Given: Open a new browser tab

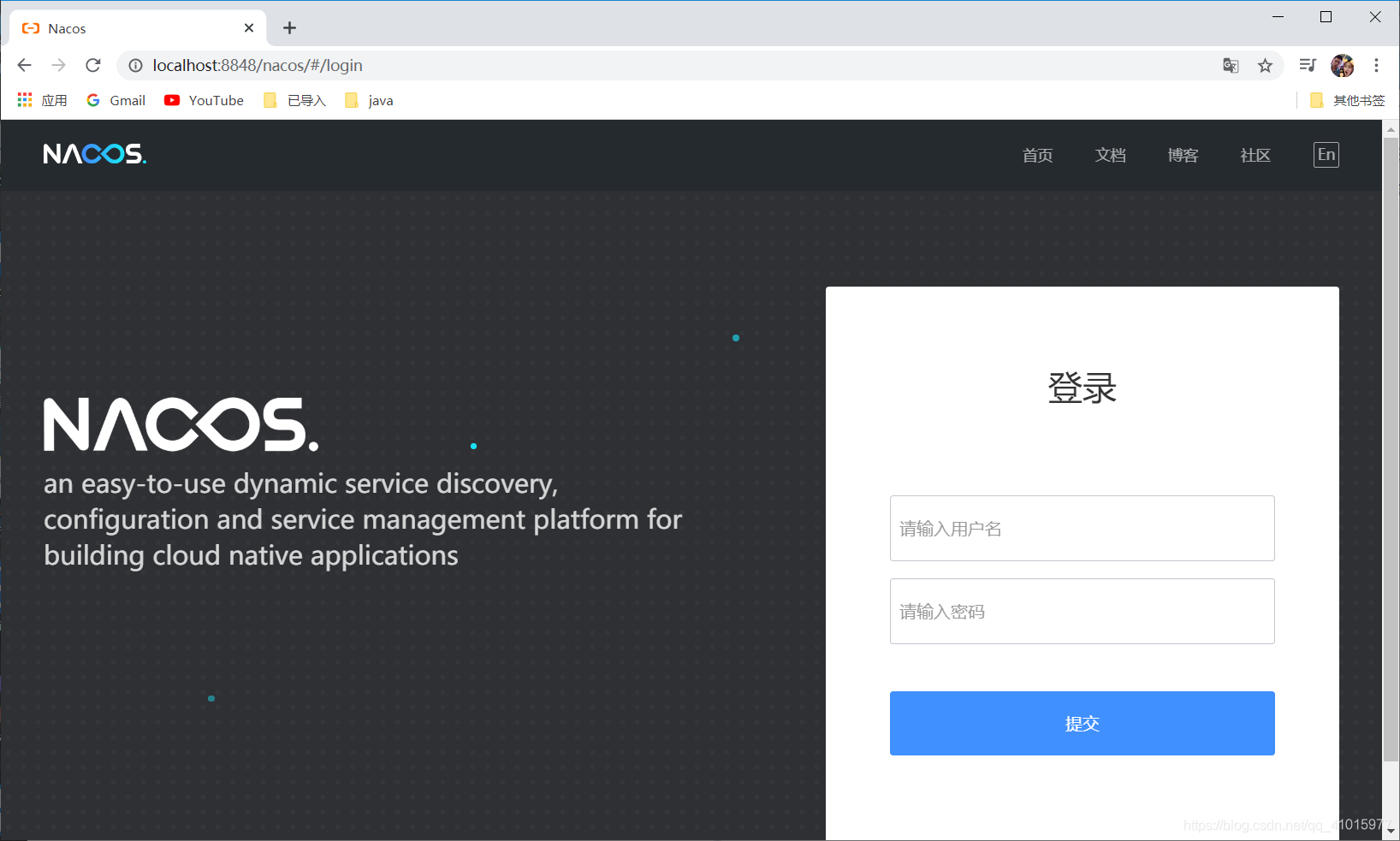Looking at the screenshot, I should tap(289, 28).
